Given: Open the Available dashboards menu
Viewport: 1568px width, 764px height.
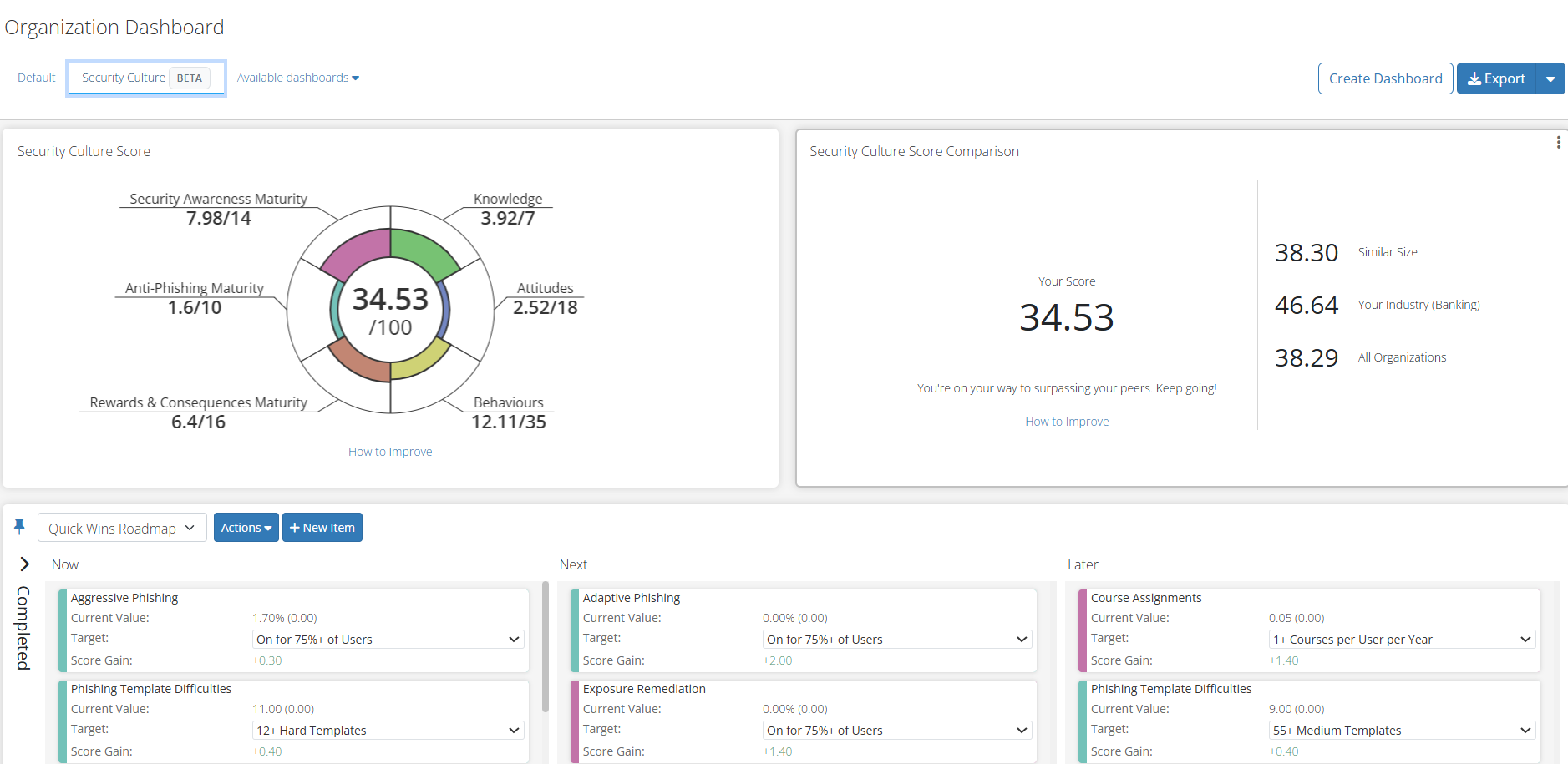Looking at the screenshot, I should 297,78.
